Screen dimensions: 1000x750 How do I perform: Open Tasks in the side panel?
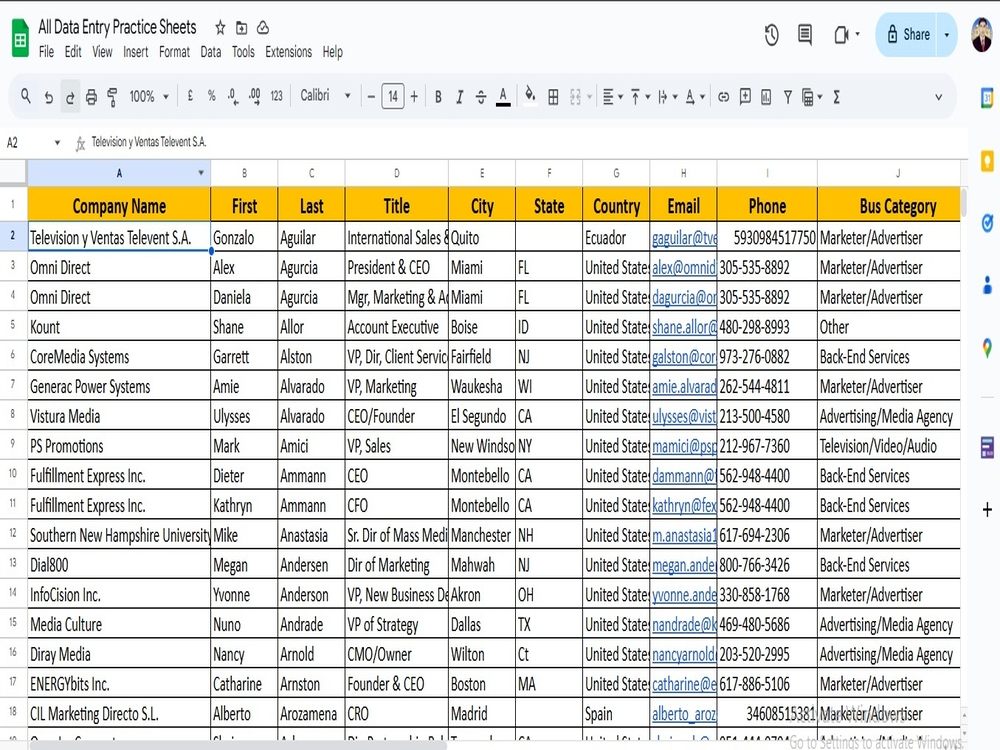987,223
